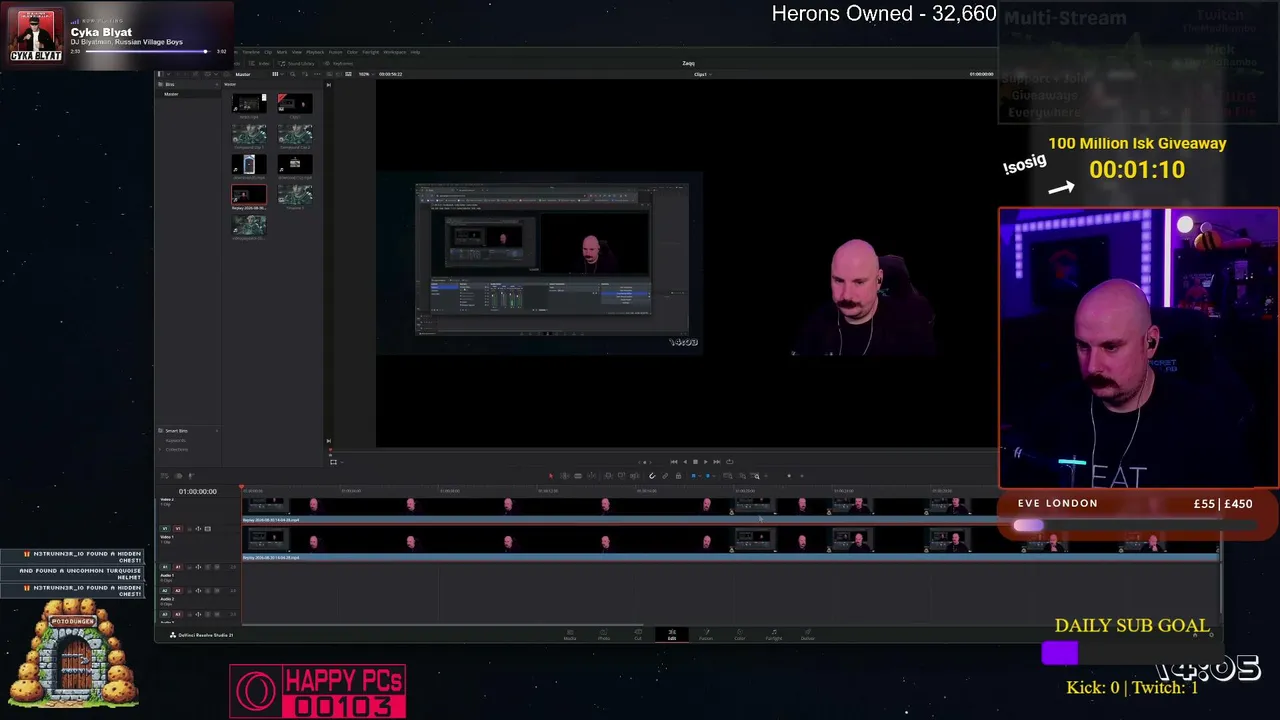
Task: Seek the Cyka Blyat song progress bar
Action: pos(148,52)
